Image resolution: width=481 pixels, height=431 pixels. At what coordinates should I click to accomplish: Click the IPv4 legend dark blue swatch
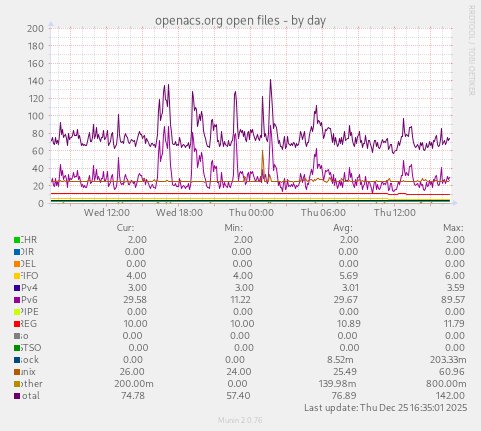17,288
